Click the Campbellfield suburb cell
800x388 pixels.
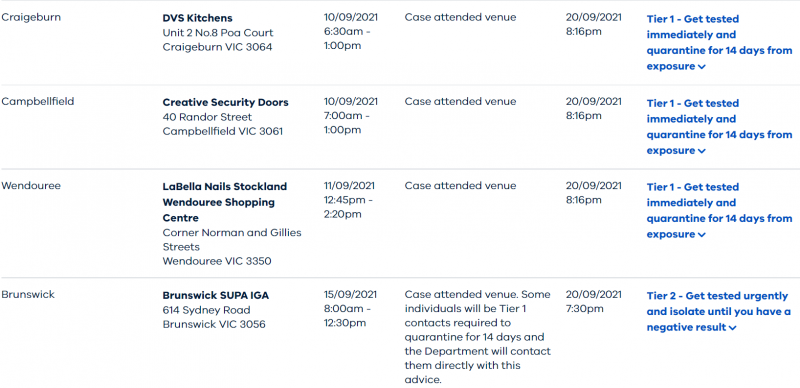click(38, 101)
